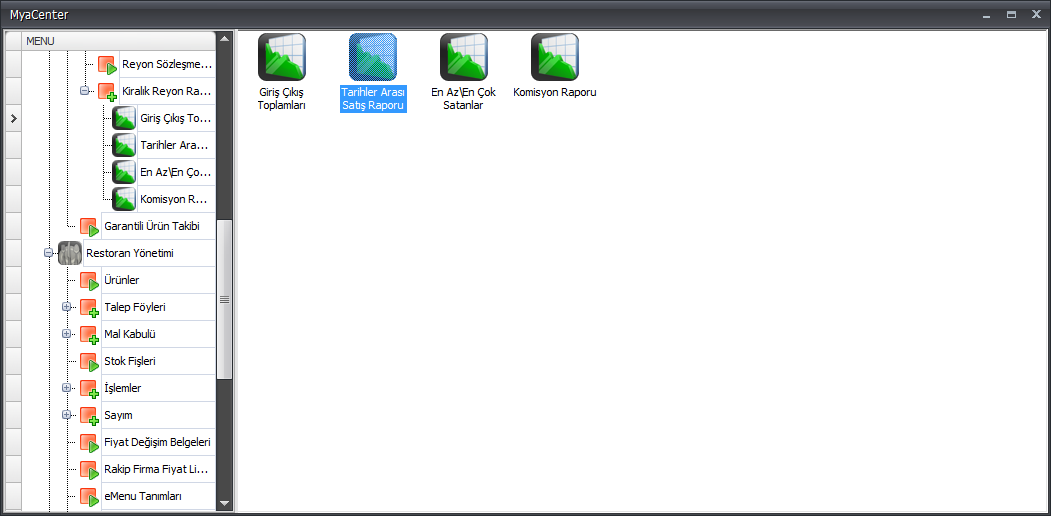The width and height of the screenshot is (1051, 516).
Task: Open the En Az\En Çok Satanlar report icon
Action: coord(464,57)
